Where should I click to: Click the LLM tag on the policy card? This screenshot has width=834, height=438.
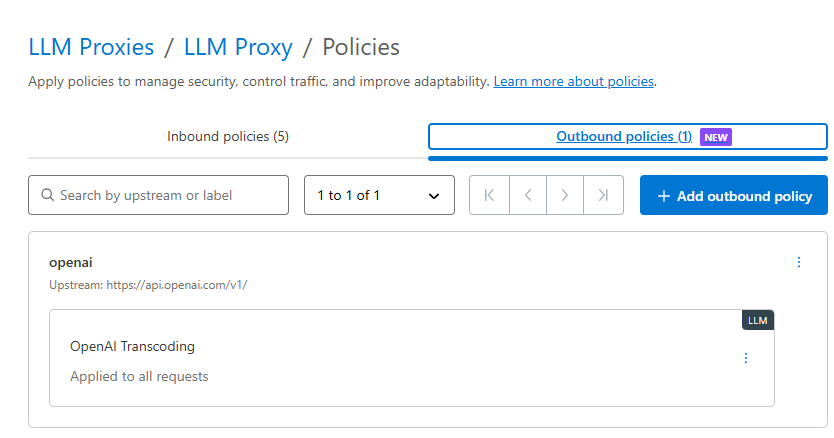[757, 320]
